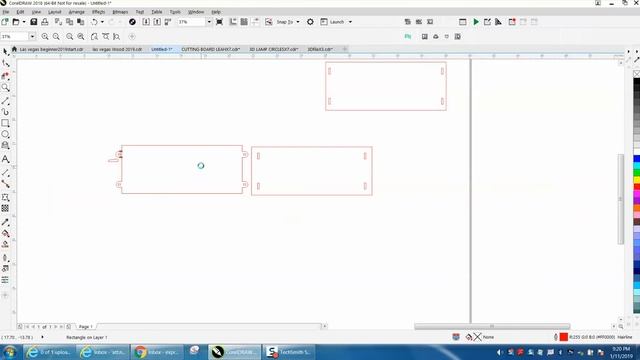Click the Zoom out magnifier icon
640x360 pixels.
click(56, 36)
